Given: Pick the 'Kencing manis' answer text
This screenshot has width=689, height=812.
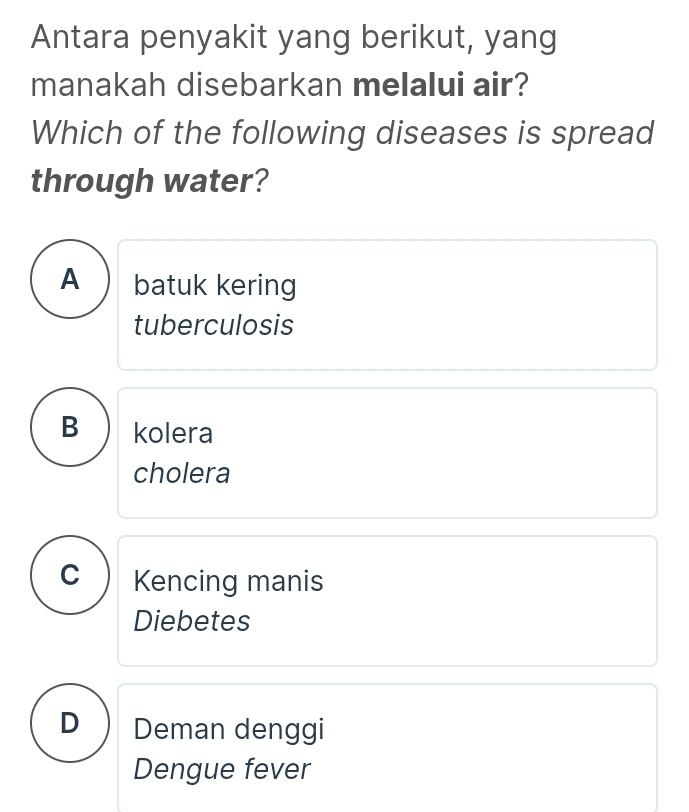Looking at the screenshot, I should pos(228,581).
